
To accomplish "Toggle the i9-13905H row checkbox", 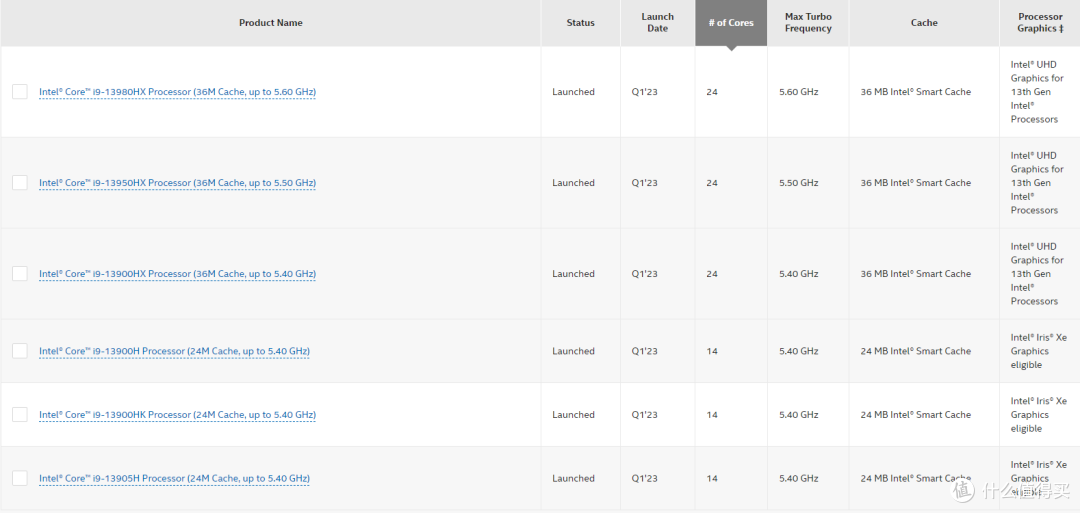I will [20, 478].
